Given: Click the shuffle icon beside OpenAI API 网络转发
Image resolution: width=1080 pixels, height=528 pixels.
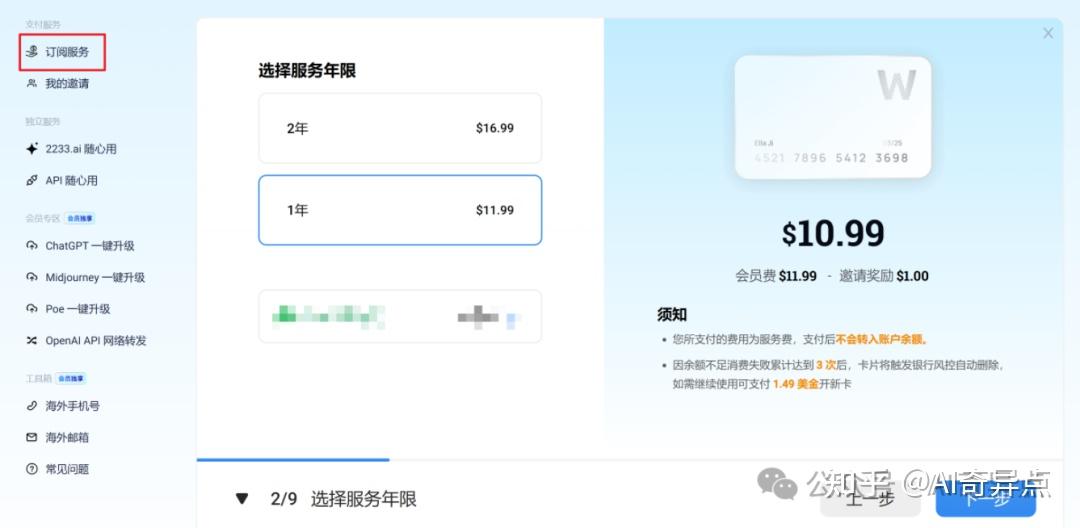Looking at the screenshot, I should tap(32, 340).
